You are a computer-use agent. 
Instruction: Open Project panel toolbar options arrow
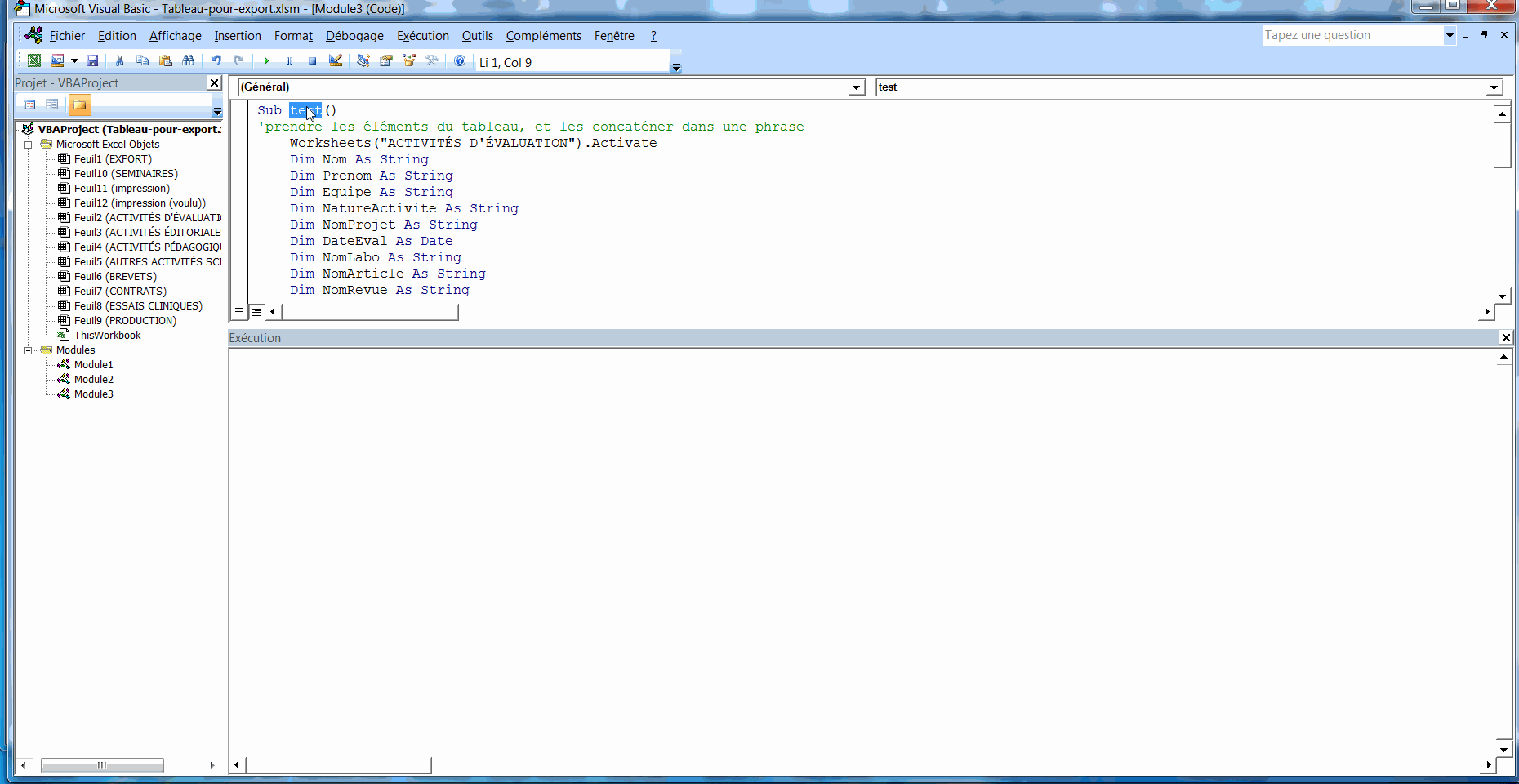point(217,111)
